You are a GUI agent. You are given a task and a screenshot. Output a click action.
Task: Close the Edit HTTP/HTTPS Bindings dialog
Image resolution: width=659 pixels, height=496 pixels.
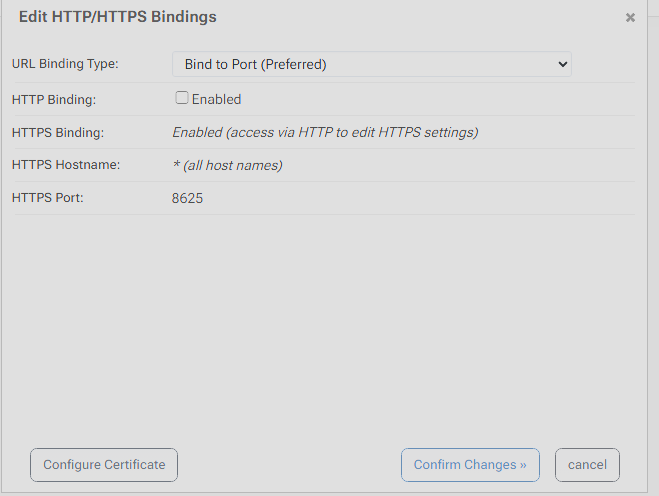point(630,18)
